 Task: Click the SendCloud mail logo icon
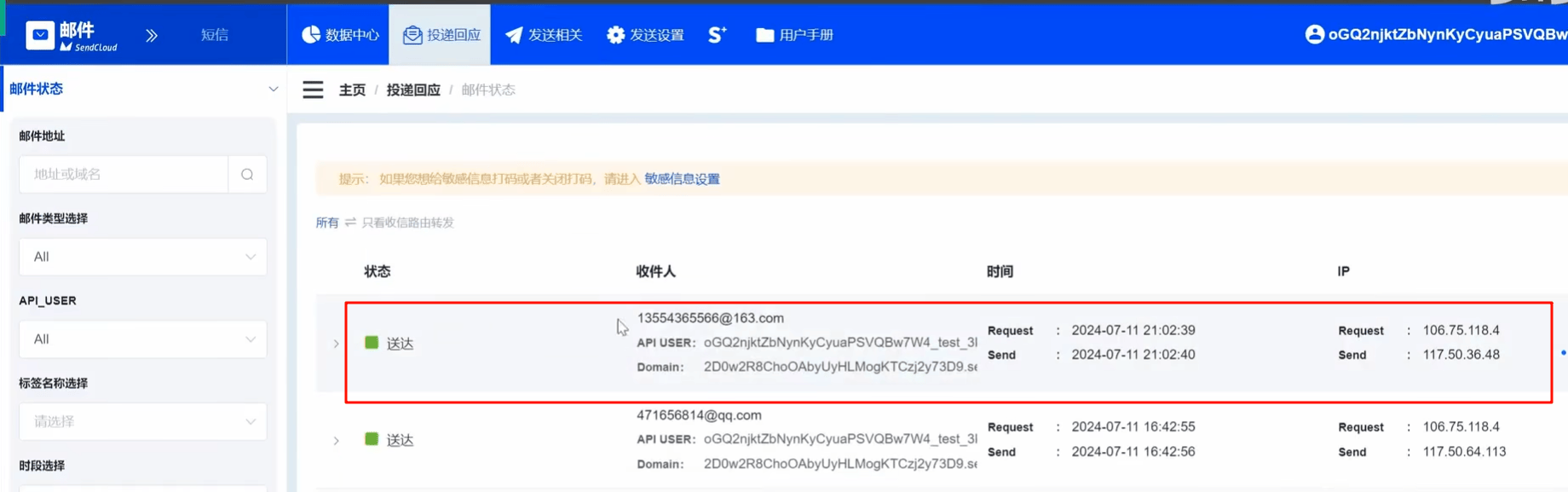tap(40, 35)
